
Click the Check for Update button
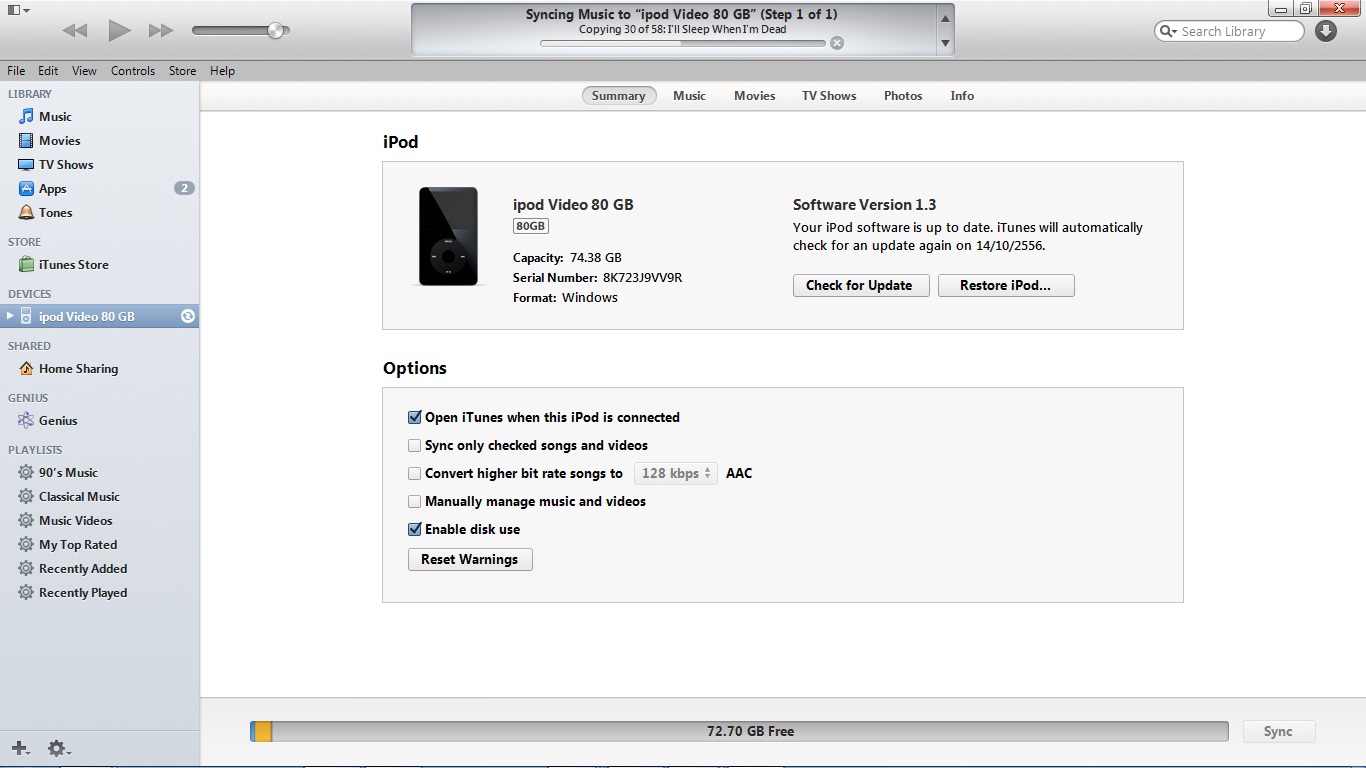click(859, 286)
